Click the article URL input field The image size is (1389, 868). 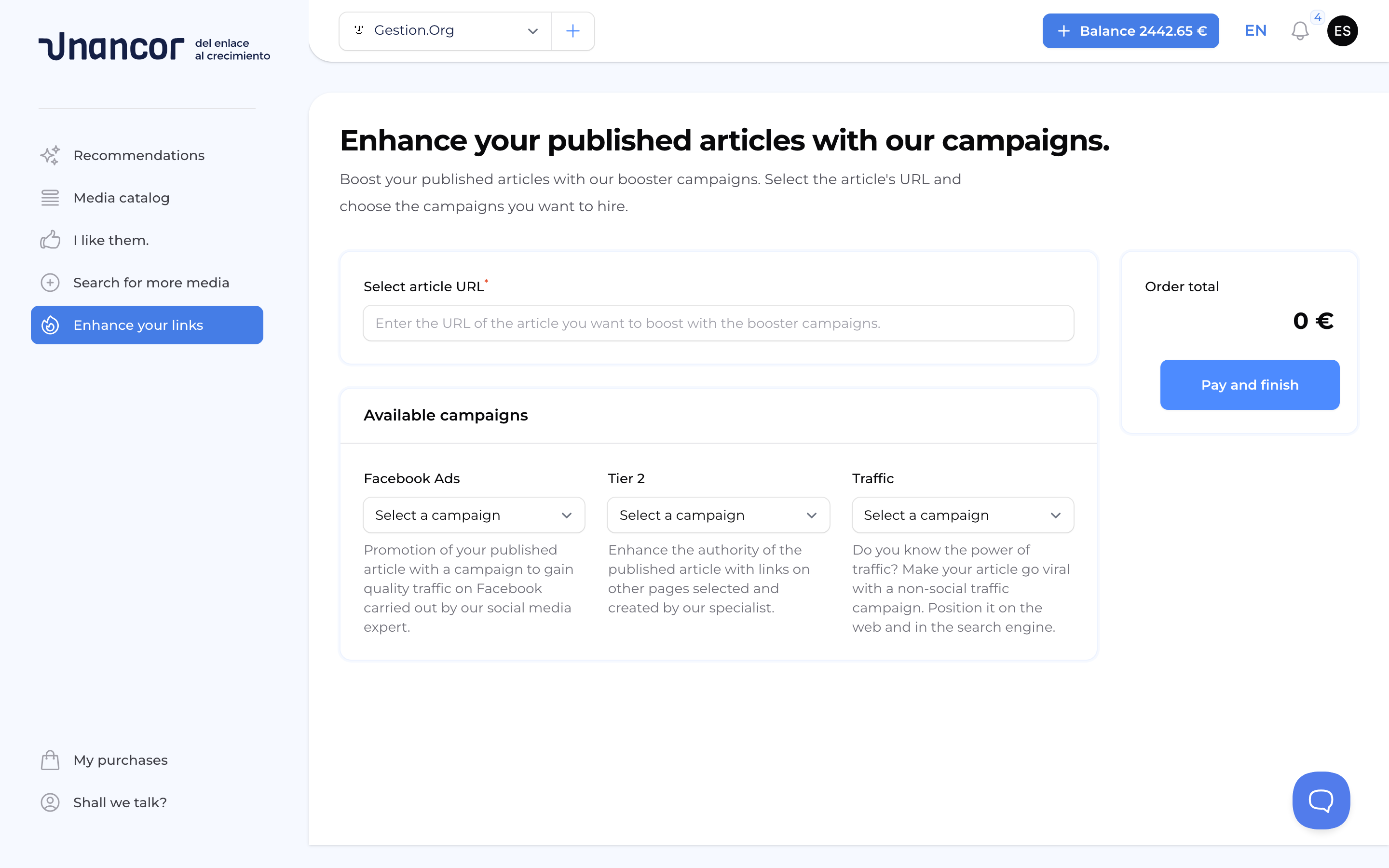(718, 323)
